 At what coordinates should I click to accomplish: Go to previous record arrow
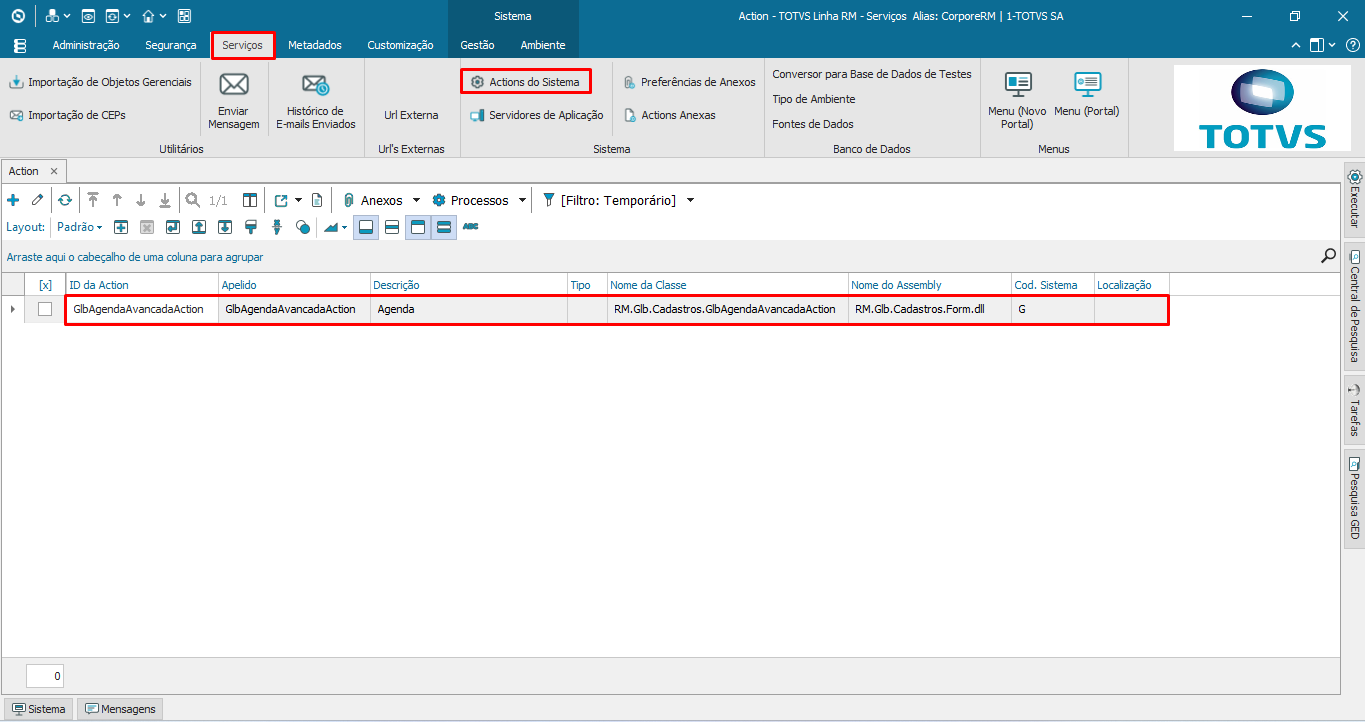click(x=117, y=200)
